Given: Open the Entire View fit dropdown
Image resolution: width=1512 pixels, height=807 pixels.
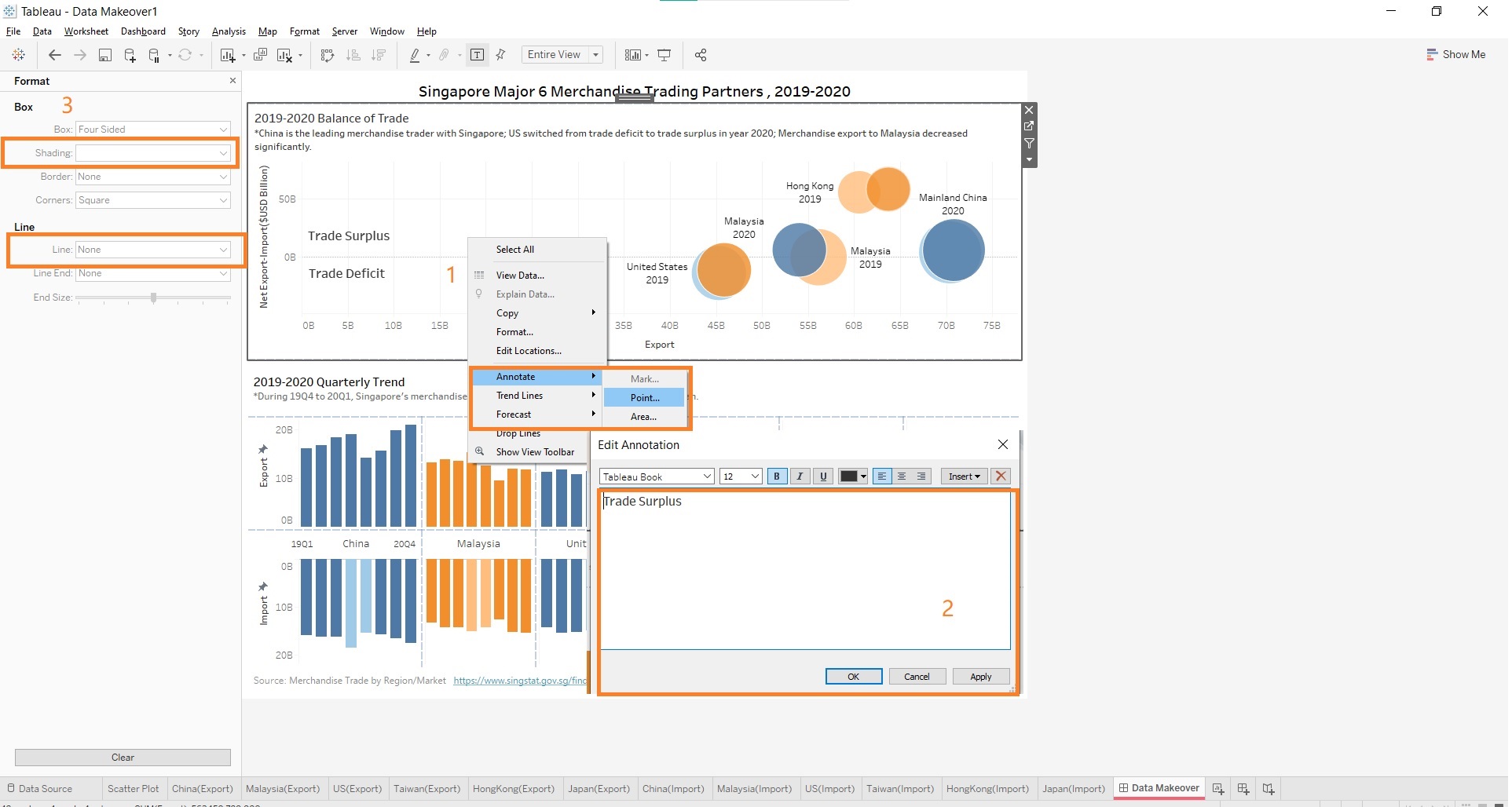Looking at the screenshot, I should (562, 55).
